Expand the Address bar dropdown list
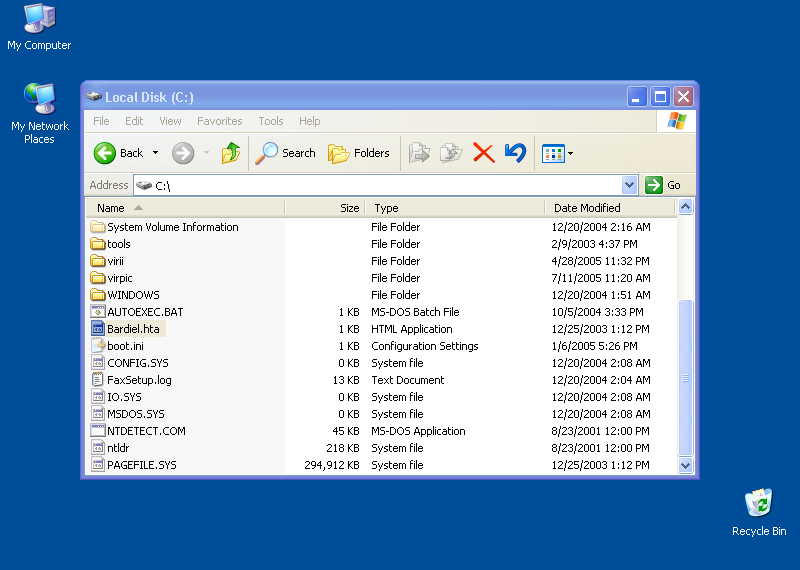This screenshot has width=800, height=570. [x=630, y=185]
